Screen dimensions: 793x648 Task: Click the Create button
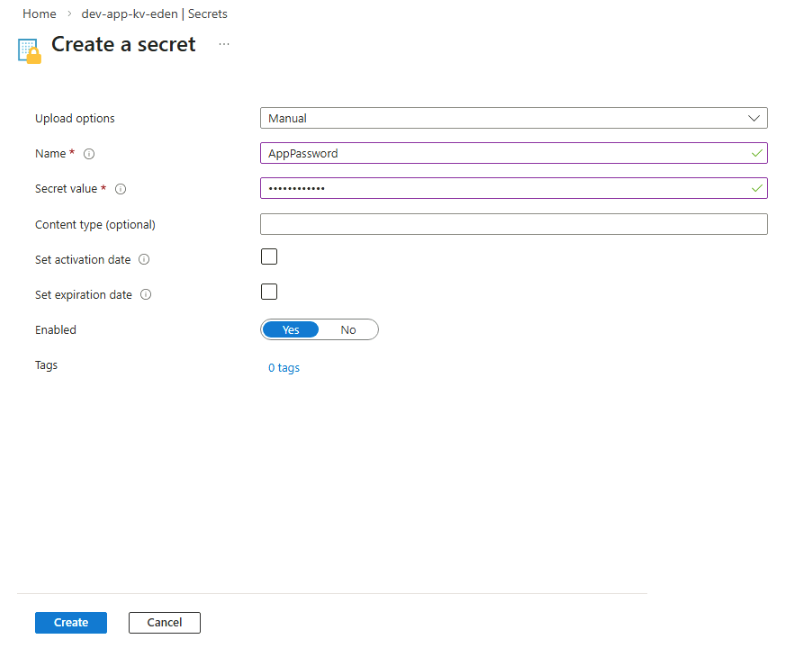71,622
